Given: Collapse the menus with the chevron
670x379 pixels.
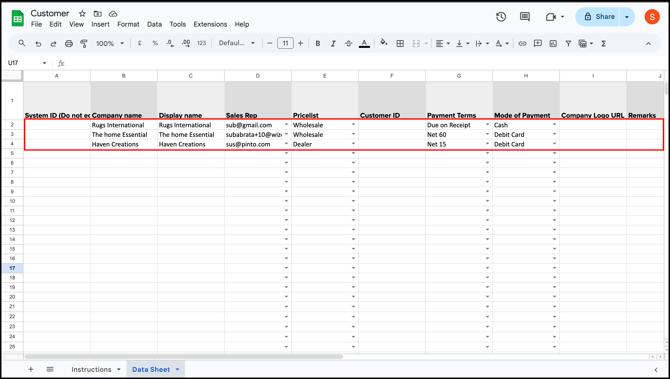Looking at the screenshot, I should click(x=648, y=44).
